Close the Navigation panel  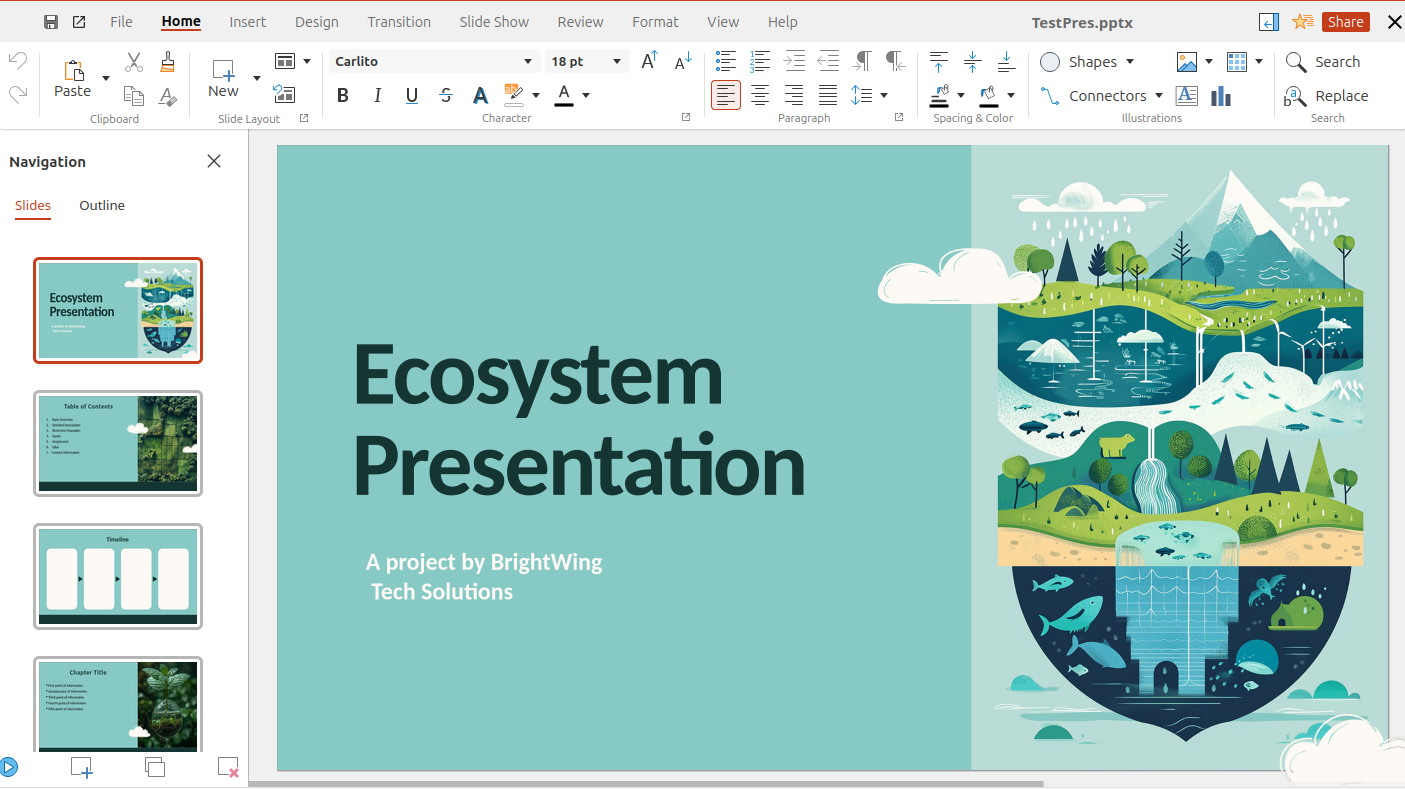[x=214, y=161]
